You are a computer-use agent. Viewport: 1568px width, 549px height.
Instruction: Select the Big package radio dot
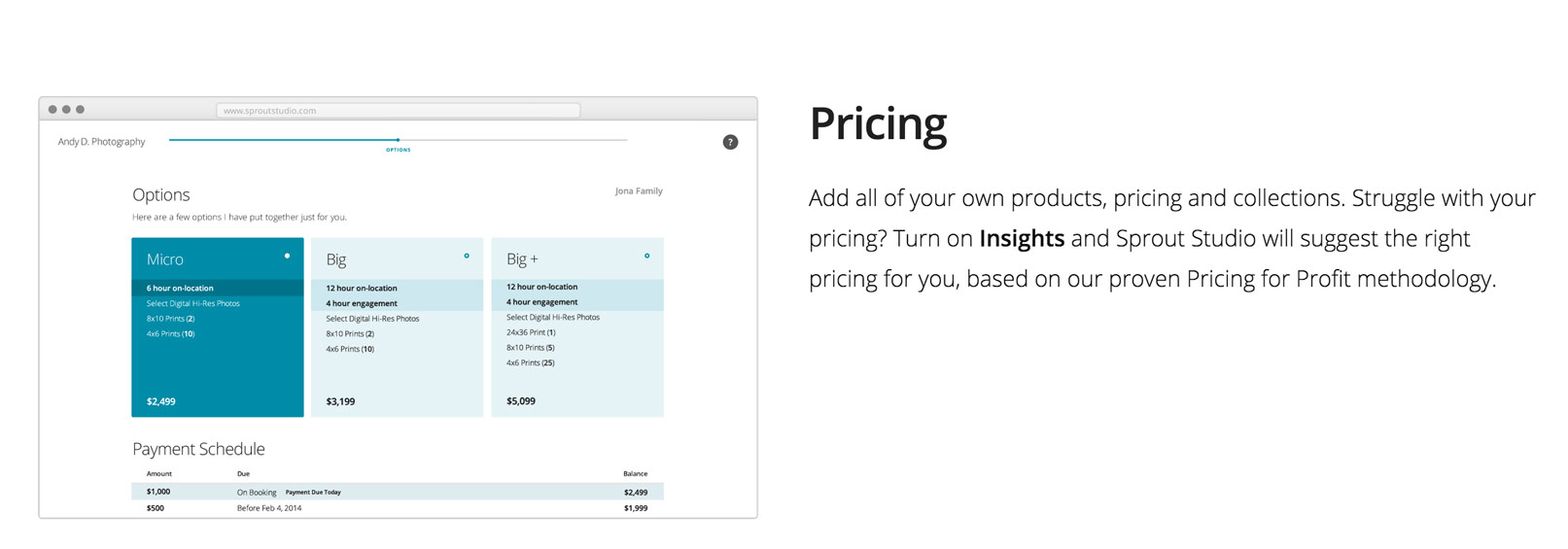pyautogui.click(x=467, y=256)
